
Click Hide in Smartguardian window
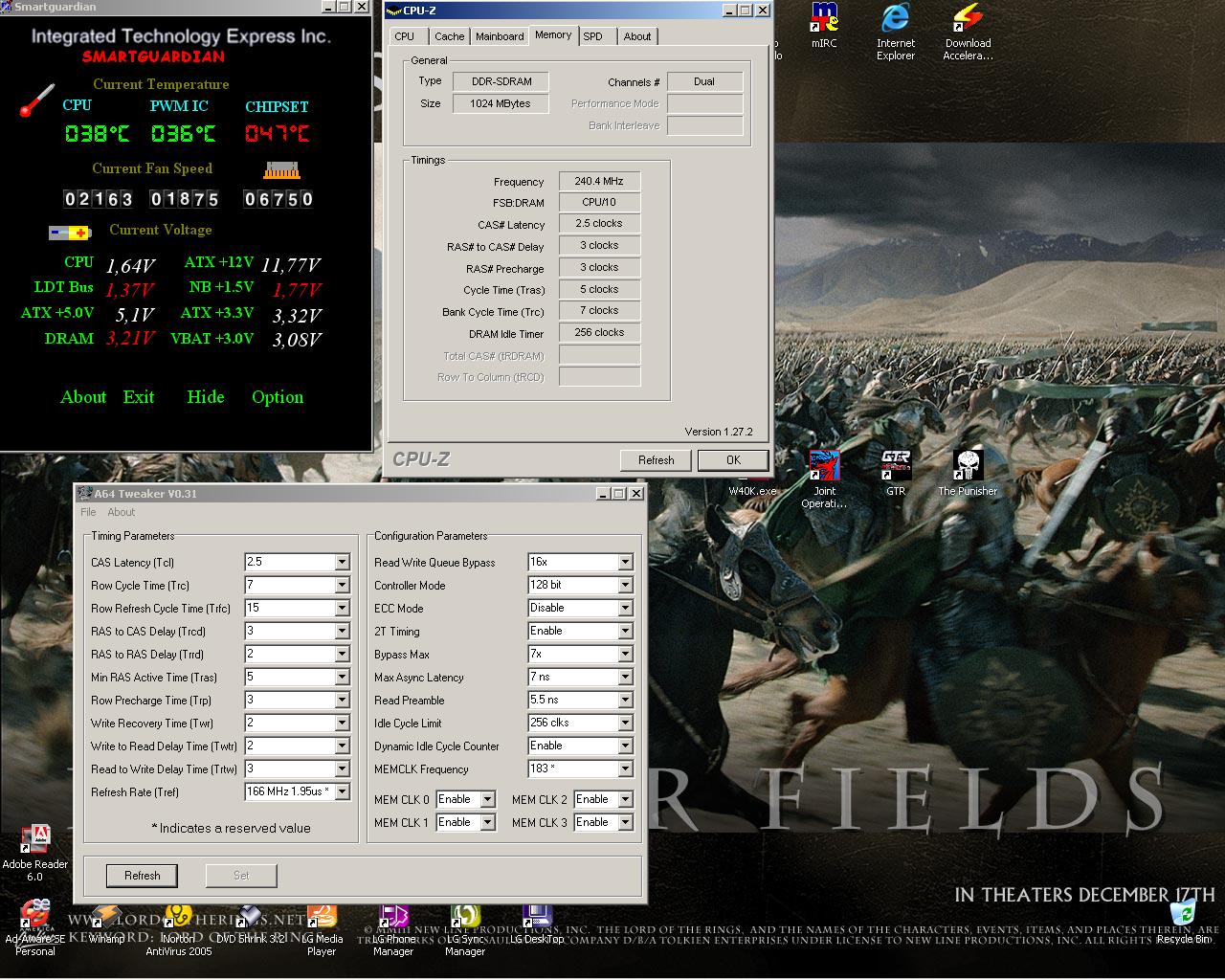pos(206,397)
